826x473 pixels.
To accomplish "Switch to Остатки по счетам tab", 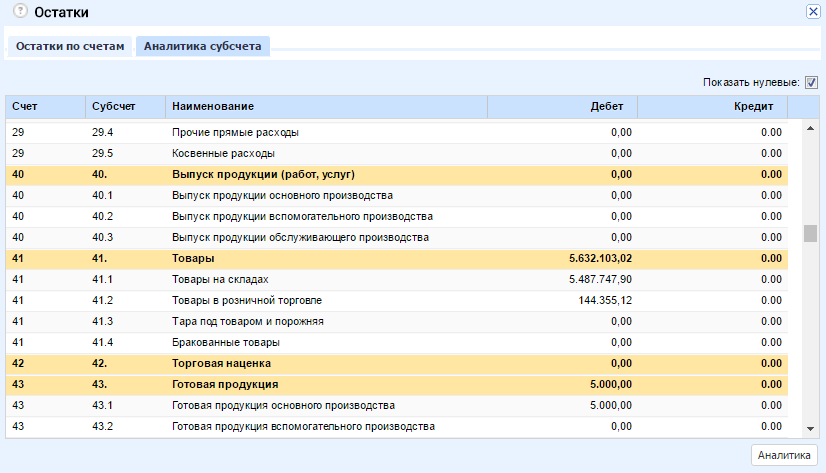I will [70, 46].
